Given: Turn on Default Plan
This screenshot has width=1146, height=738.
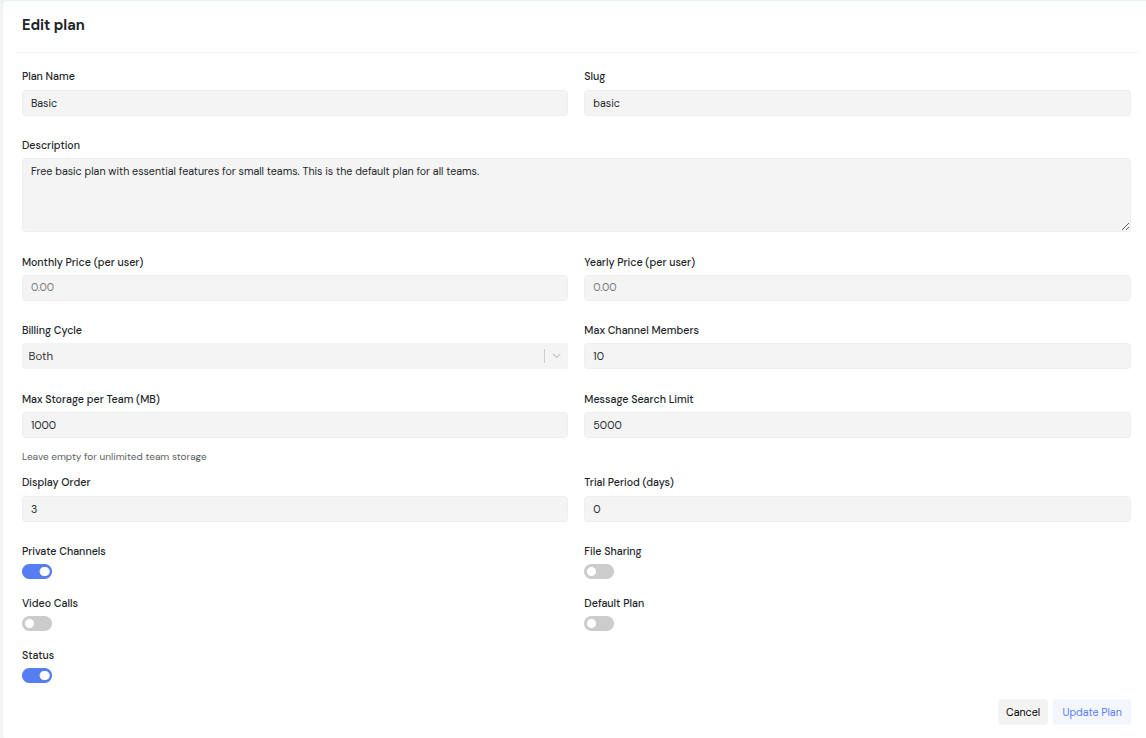Looking at the screenshot, I should pos(599,623).
